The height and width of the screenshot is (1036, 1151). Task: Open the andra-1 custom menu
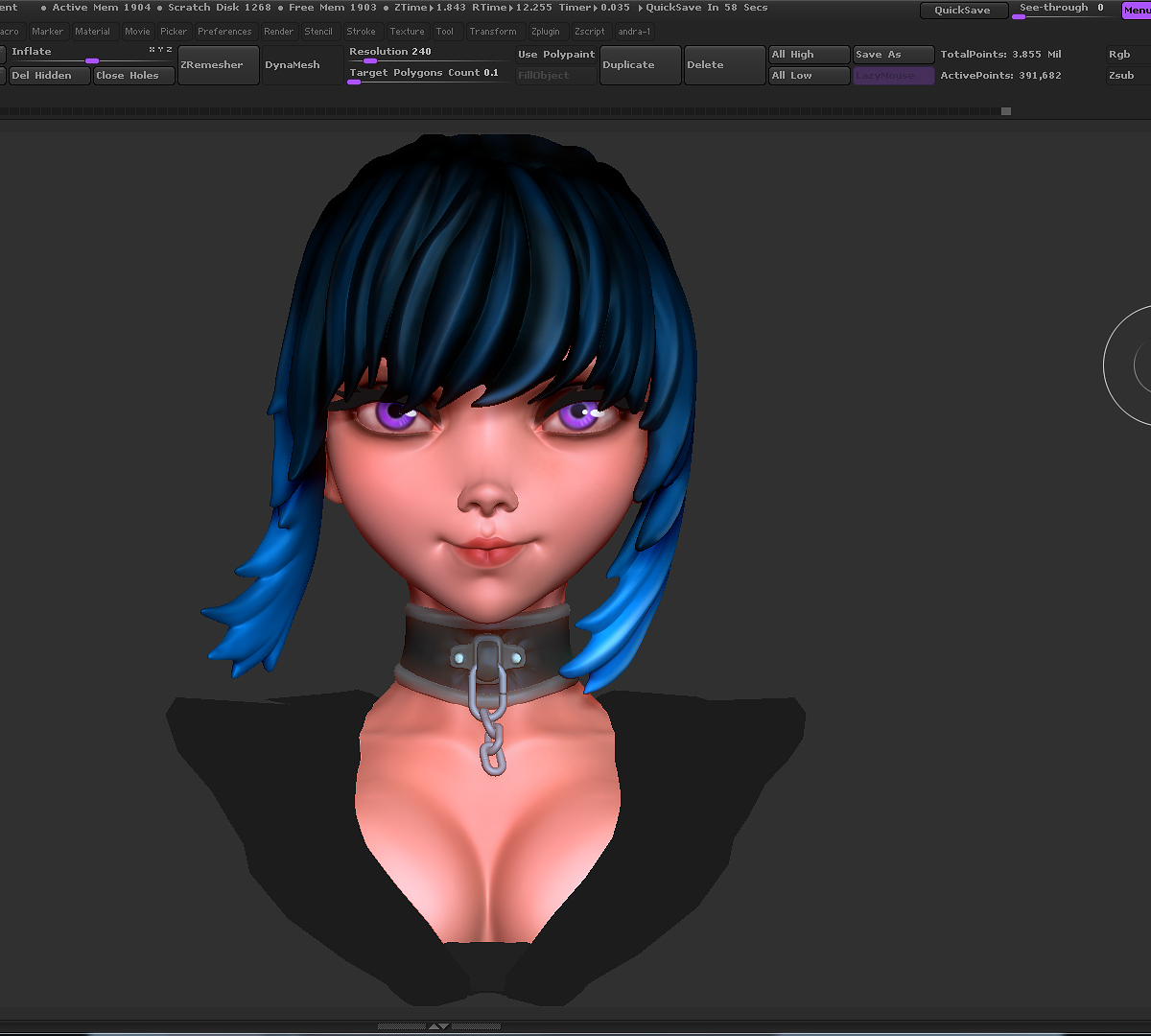634,32
